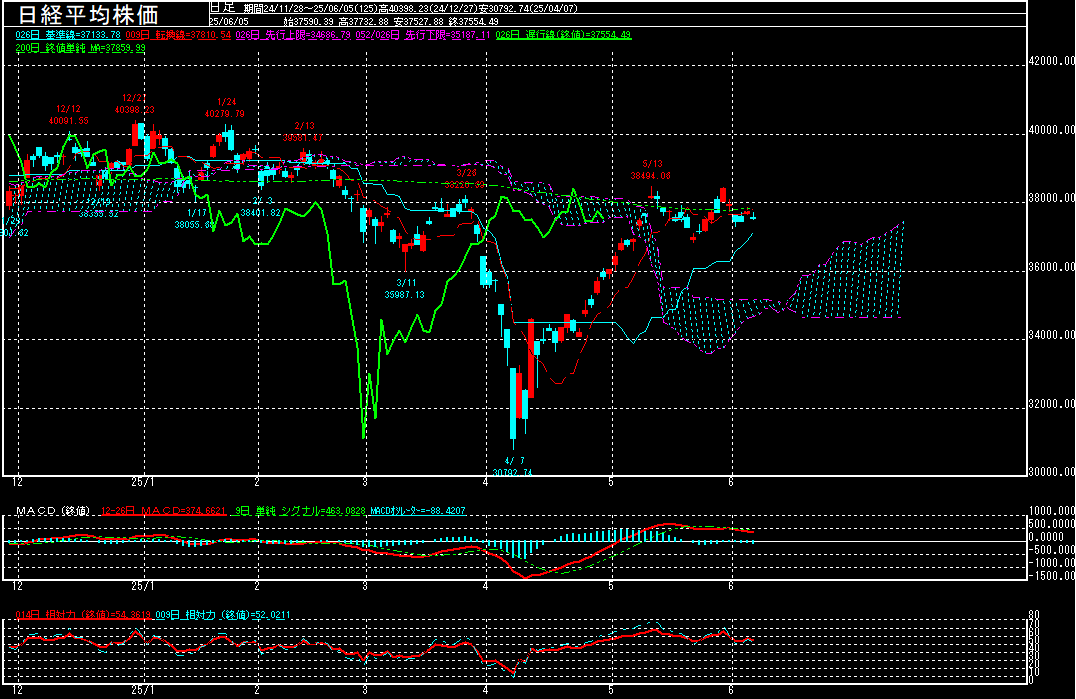
Task: Click MACD axis label 500.0000
Action: click(x=1052, y=523)
